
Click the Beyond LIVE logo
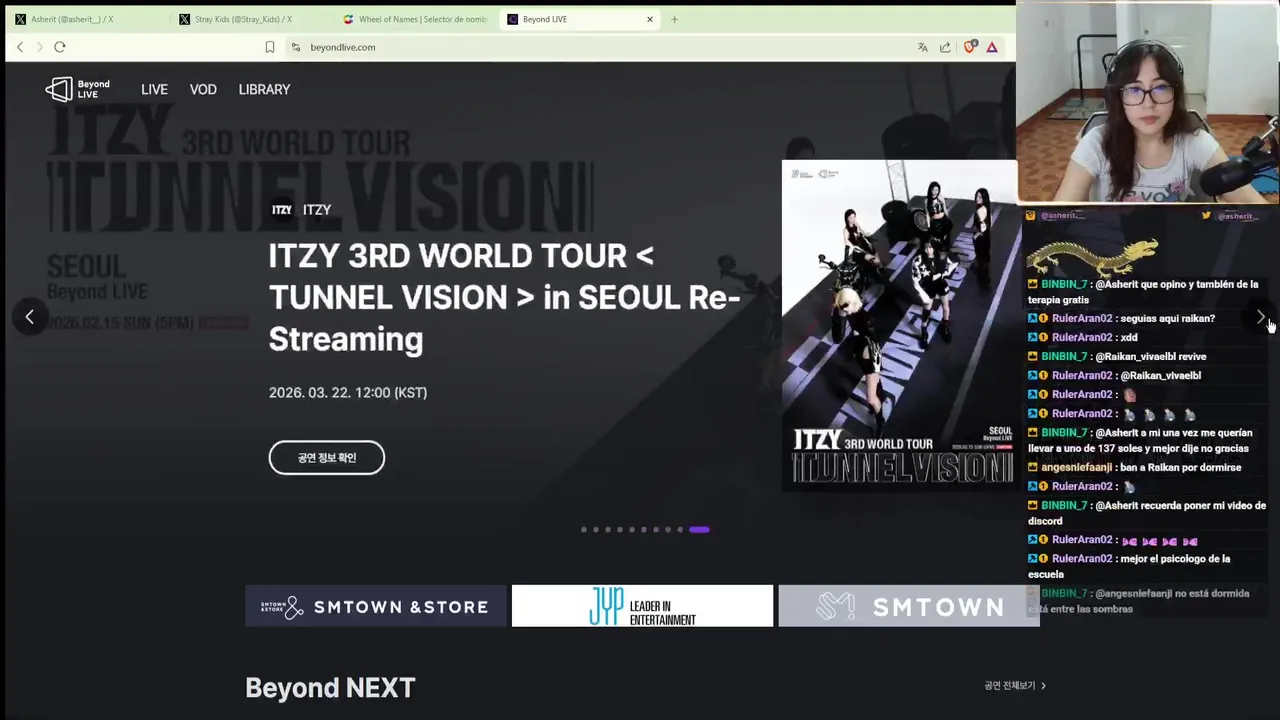point(78,89)
